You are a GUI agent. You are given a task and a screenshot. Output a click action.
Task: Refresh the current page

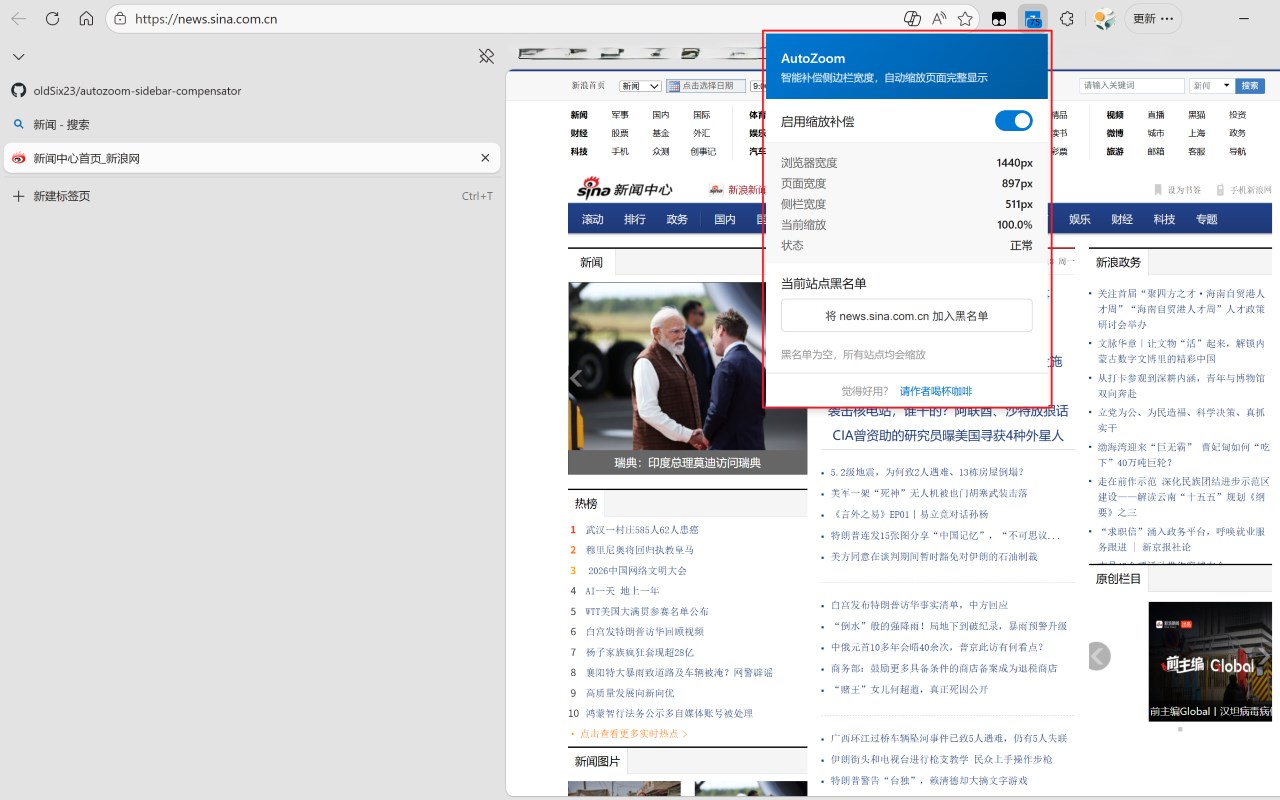click(x=53, y=19)
